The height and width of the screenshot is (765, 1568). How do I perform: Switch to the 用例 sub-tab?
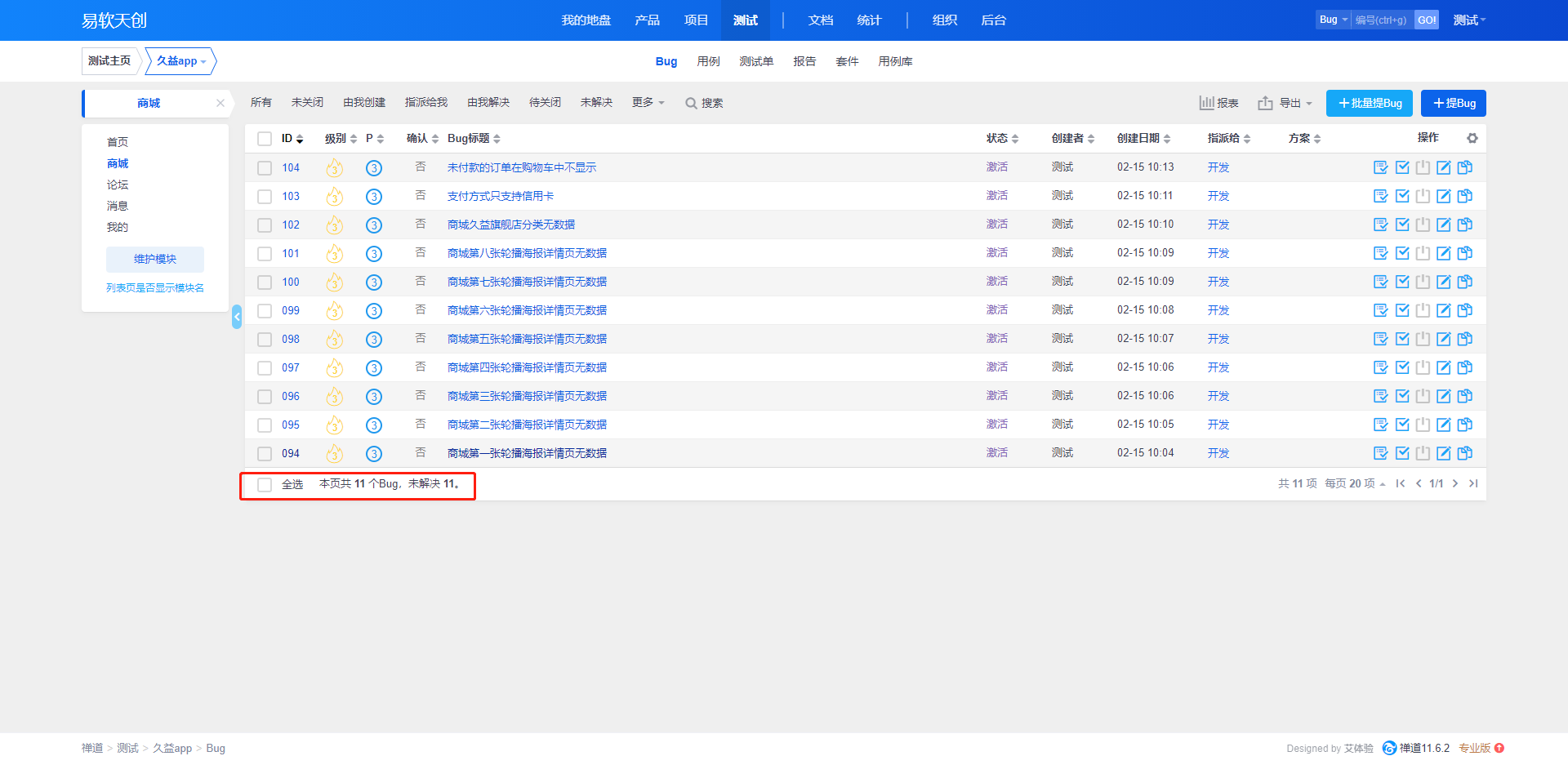point(708,61)
